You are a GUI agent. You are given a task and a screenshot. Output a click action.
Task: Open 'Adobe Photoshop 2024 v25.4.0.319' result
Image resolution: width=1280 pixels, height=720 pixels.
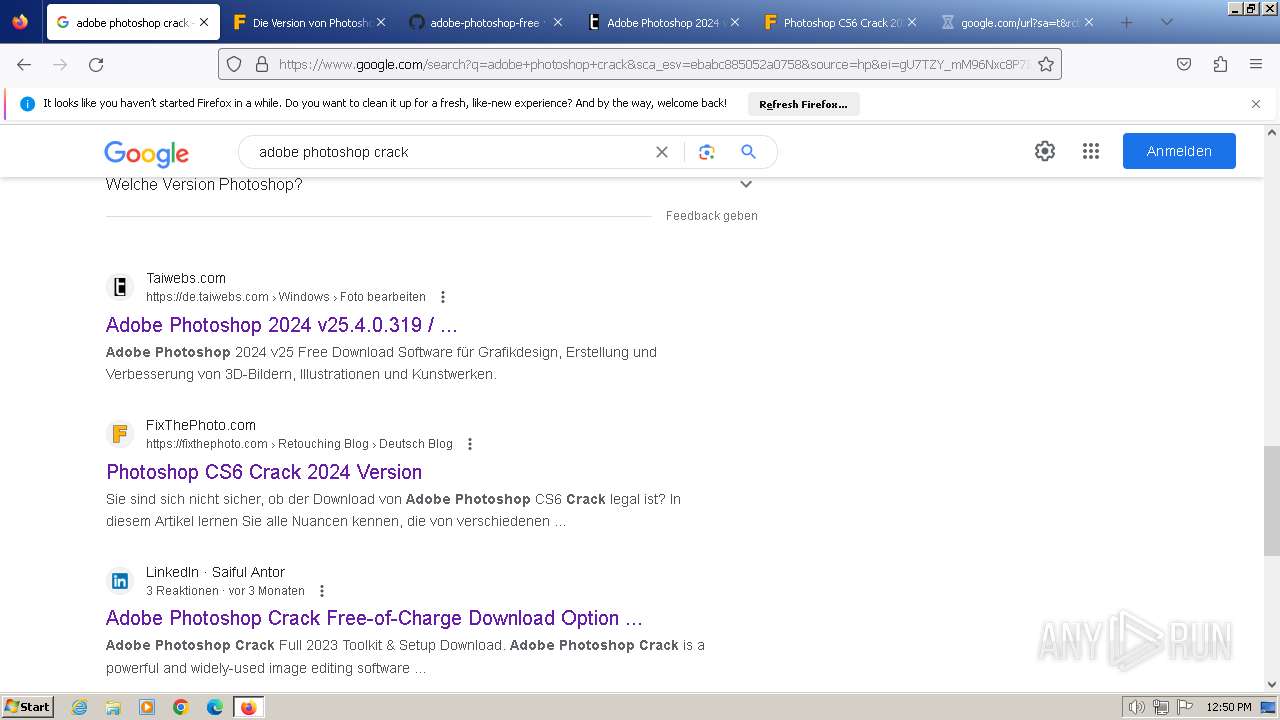[x=282, y=325]
